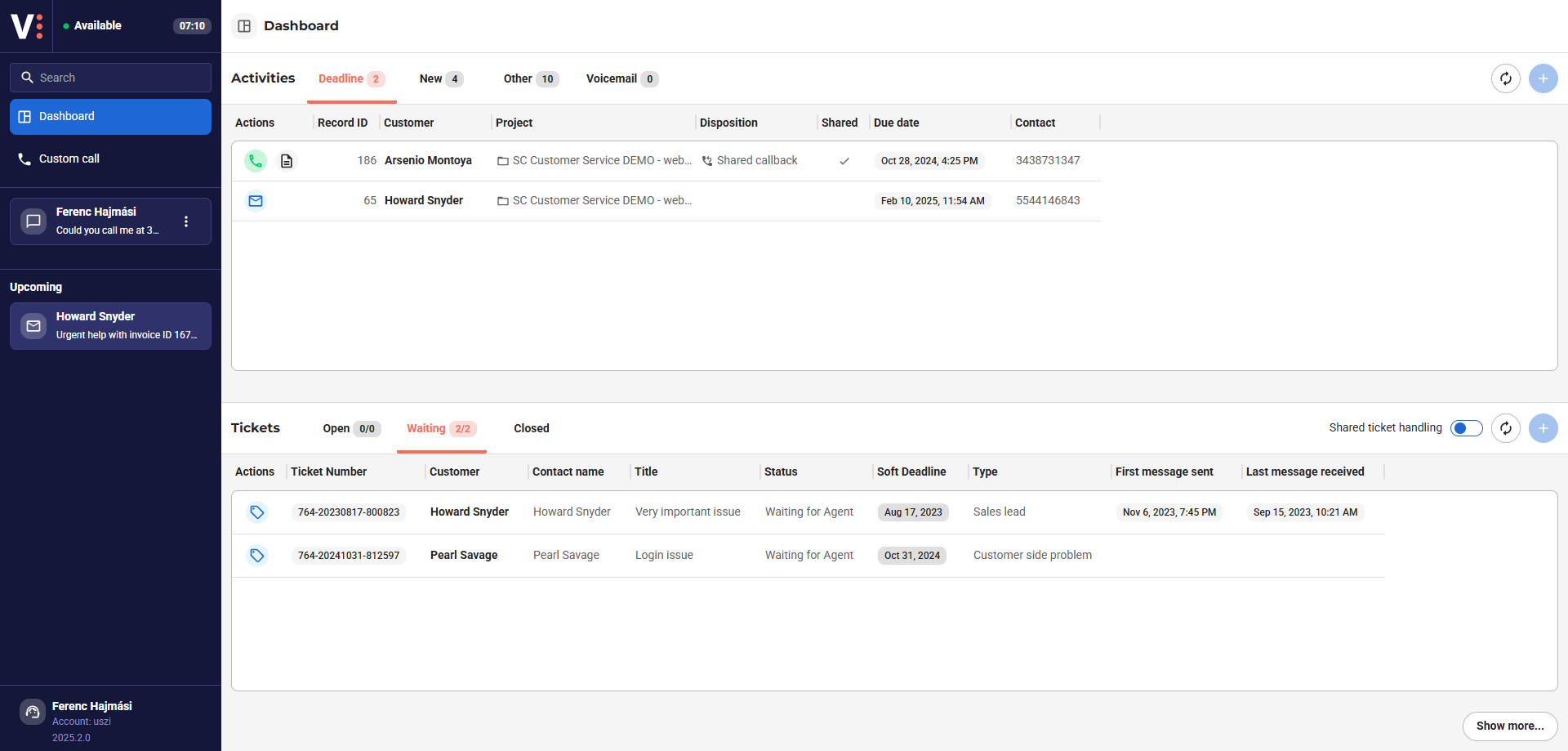Open three-dot menu on Ferenc Hajmási chat
1568x751 pixels.
186,221
